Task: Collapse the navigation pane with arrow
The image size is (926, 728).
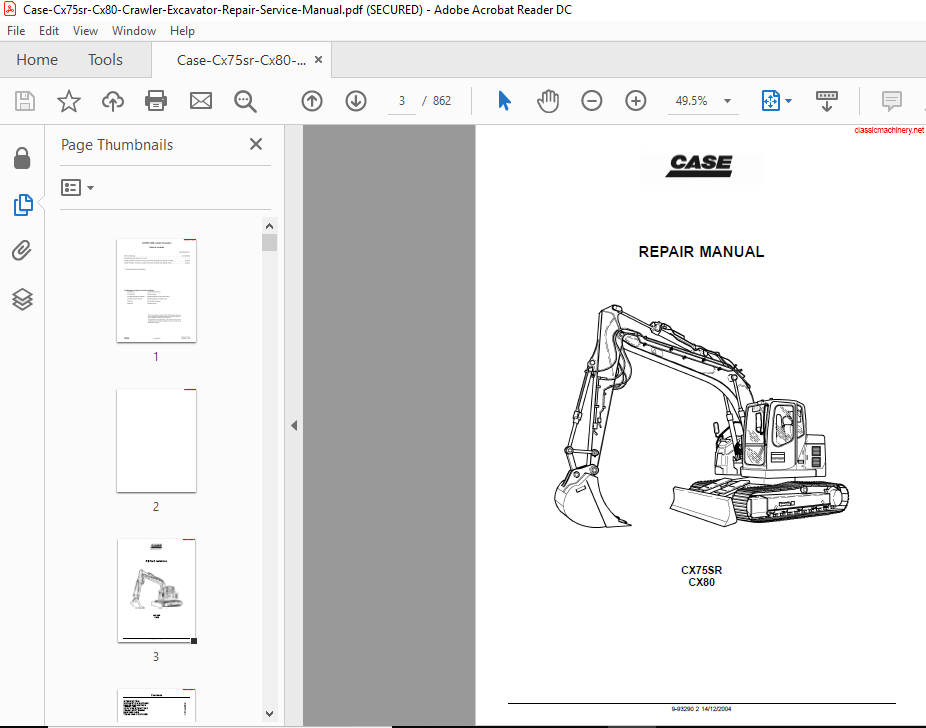Action: pos(294,425)
